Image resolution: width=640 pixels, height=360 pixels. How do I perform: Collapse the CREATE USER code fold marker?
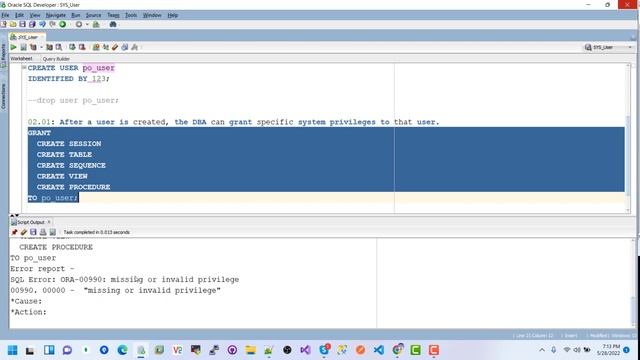[24, 68]
